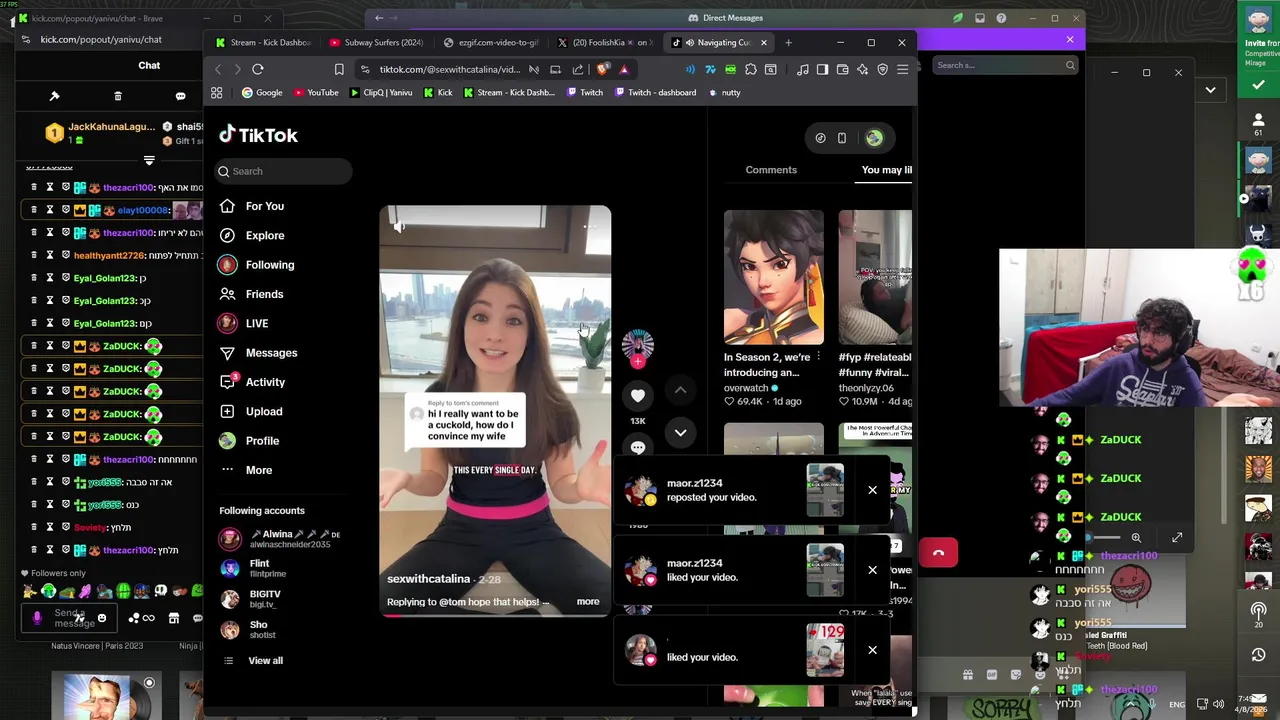Screen dimensions: 1280x720
Task: Open the Following feed in TikTok sidebar
Action: tap(256, 265)
